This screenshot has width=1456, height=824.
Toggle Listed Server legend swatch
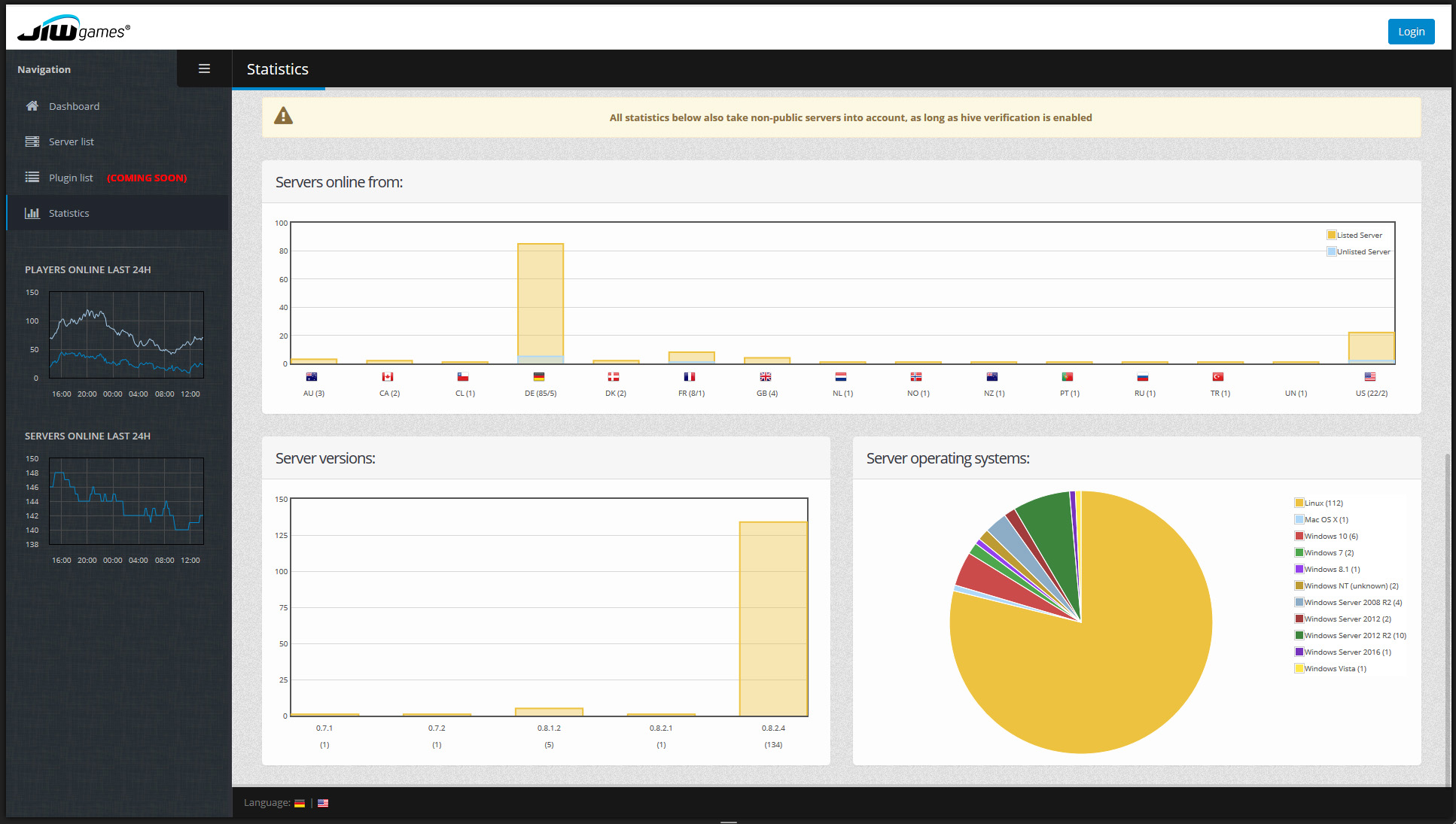pyautogui.click(x=1331, y=235)
